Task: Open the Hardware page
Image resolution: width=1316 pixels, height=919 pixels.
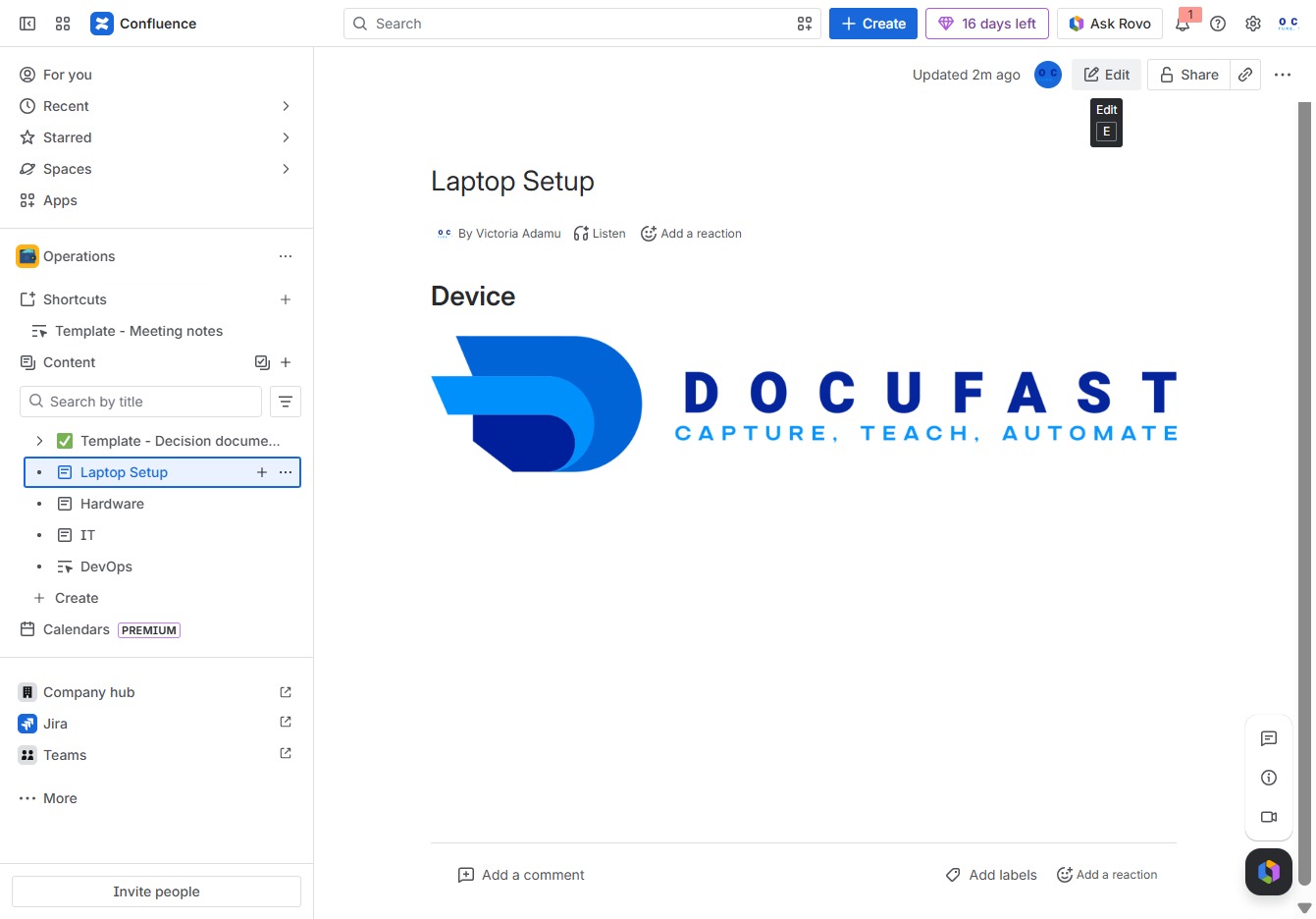Action: (x=112, y=504)
